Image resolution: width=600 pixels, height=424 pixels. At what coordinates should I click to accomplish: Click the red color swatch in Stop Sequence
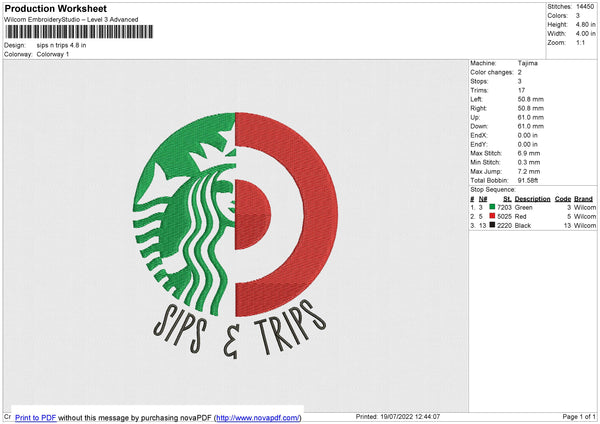click(492, 216)
